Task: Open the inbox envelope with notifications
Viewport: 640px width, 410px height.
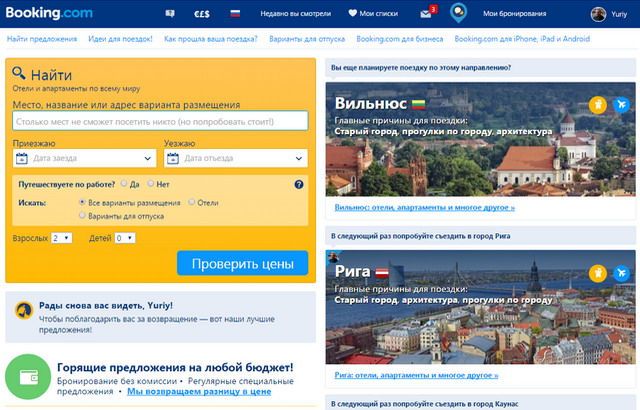Action: 428,12
